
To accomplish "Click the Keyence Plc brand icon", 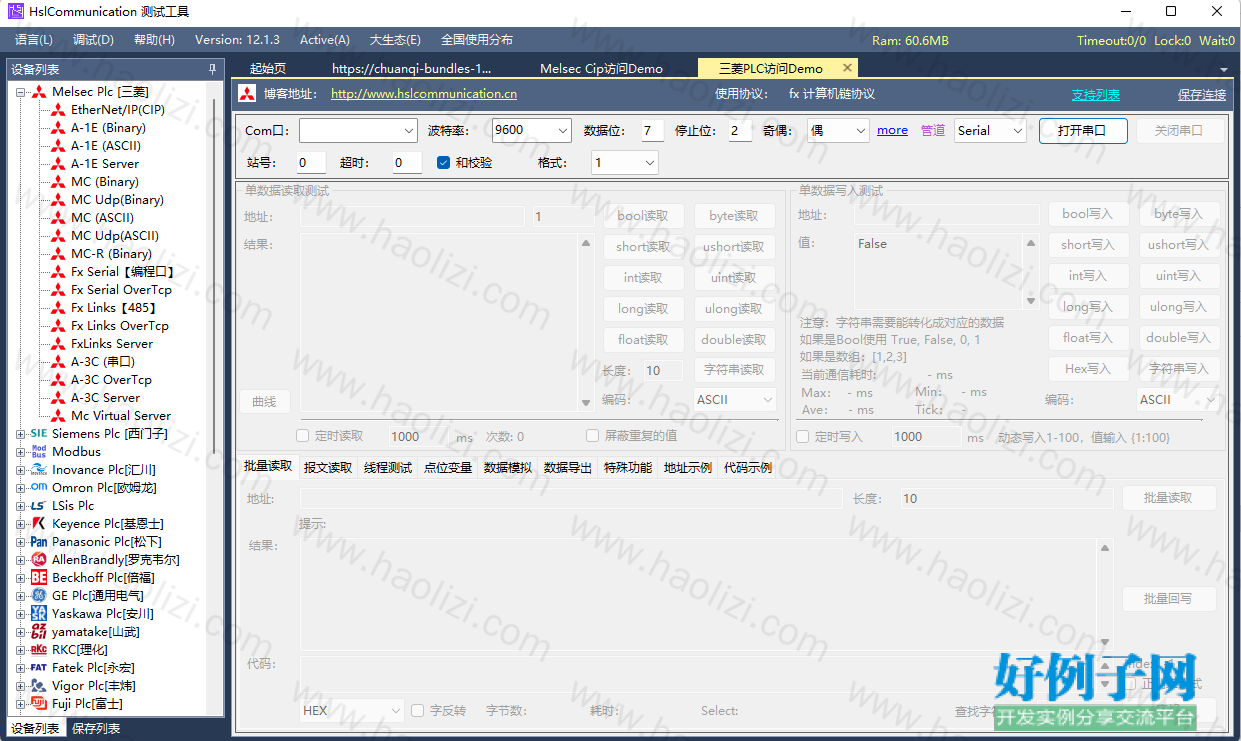I will point(39,524).
